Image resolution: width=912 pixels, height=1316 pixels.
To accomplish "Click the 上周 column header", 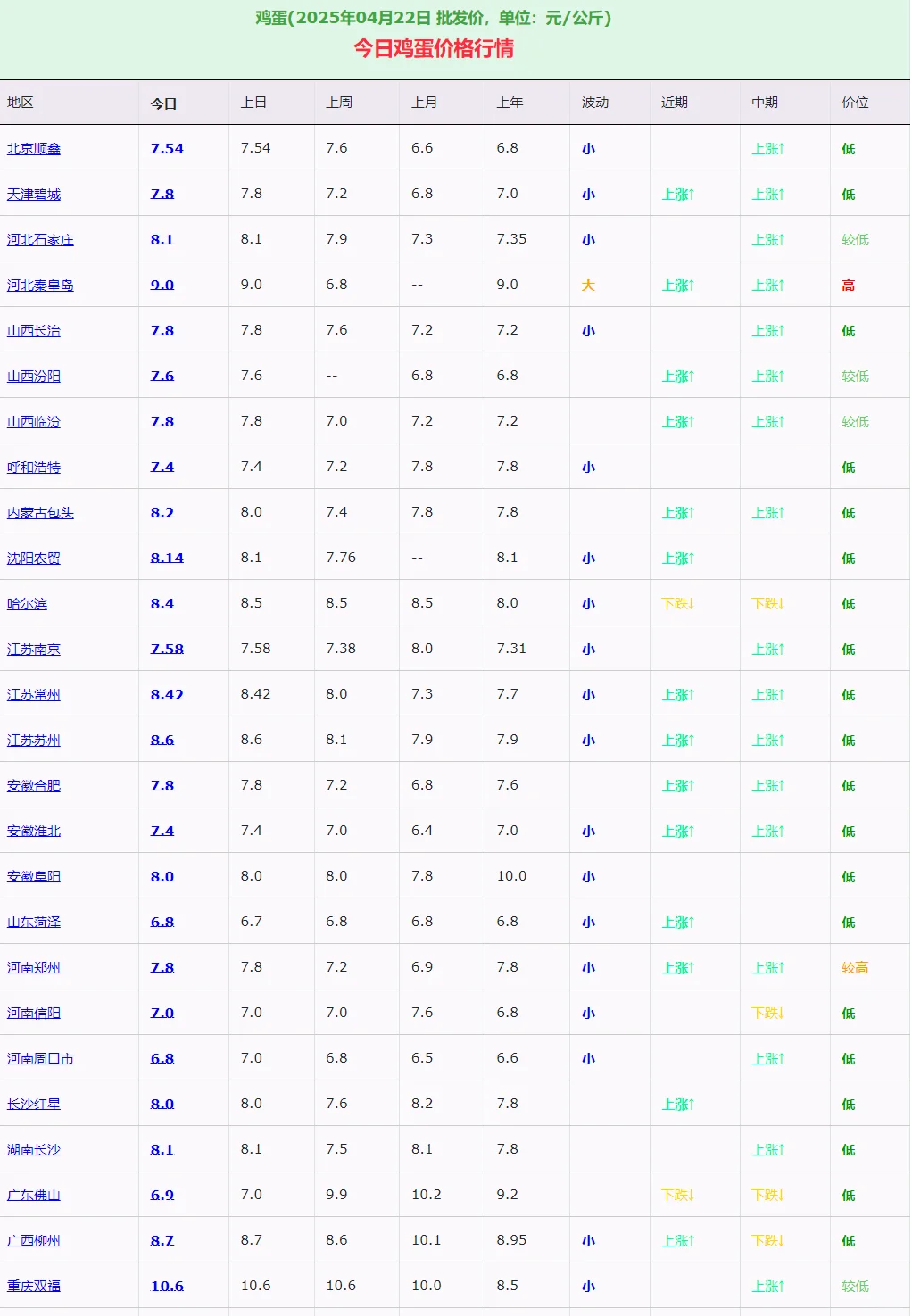I will pos(339,103).
